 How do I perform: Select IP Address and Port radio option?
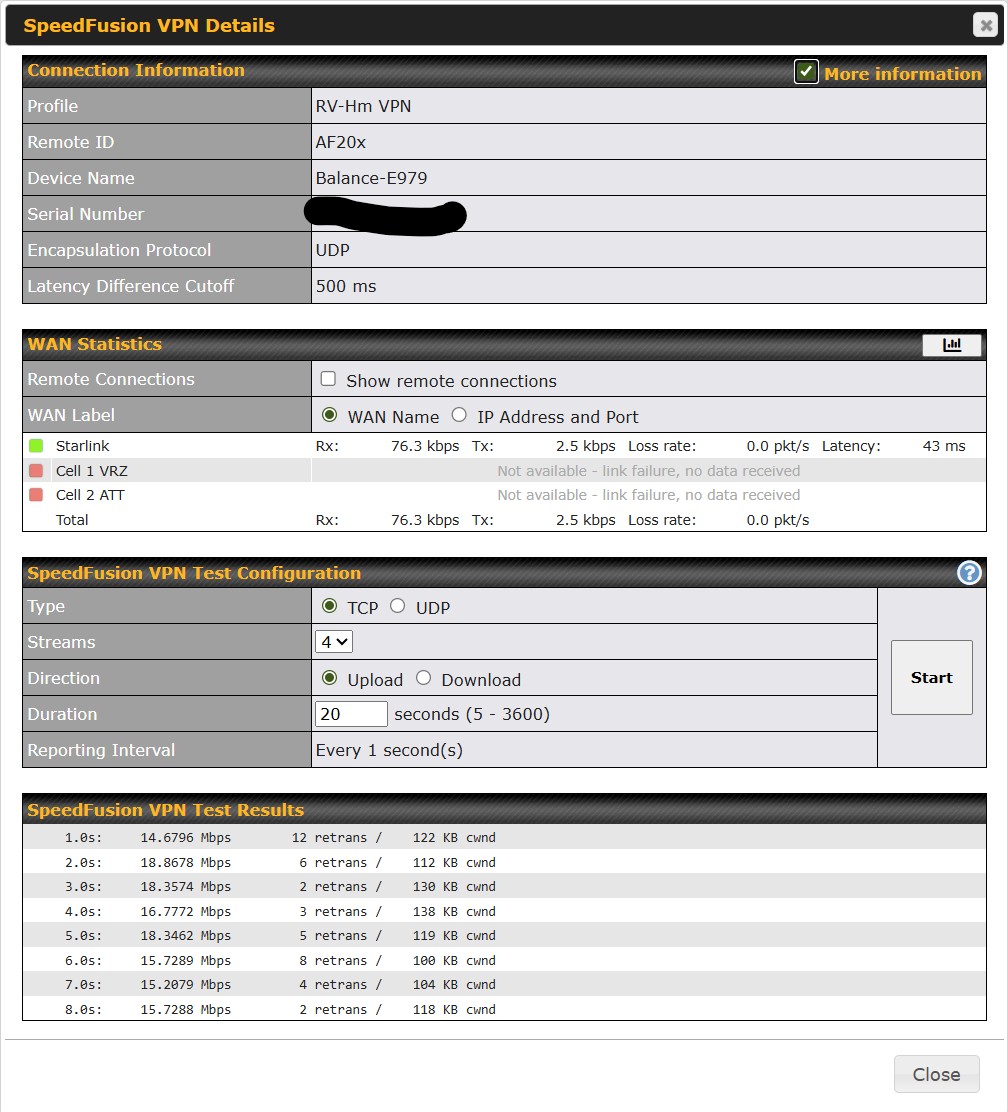[x=459, y=416]
